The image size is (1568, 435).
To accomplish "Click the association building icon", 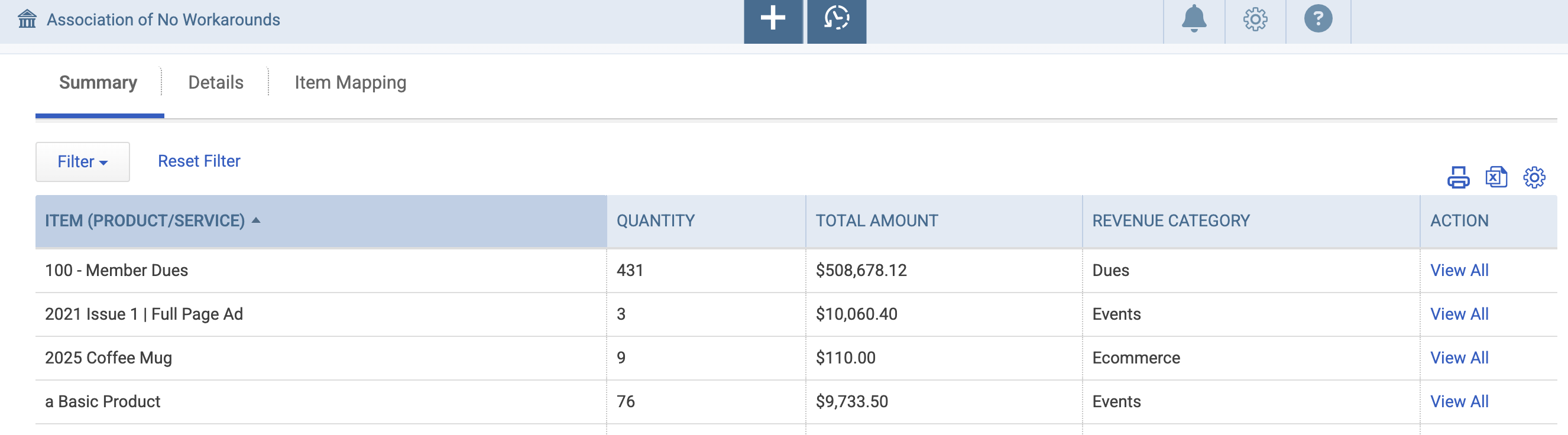I will tap(27, 19).
